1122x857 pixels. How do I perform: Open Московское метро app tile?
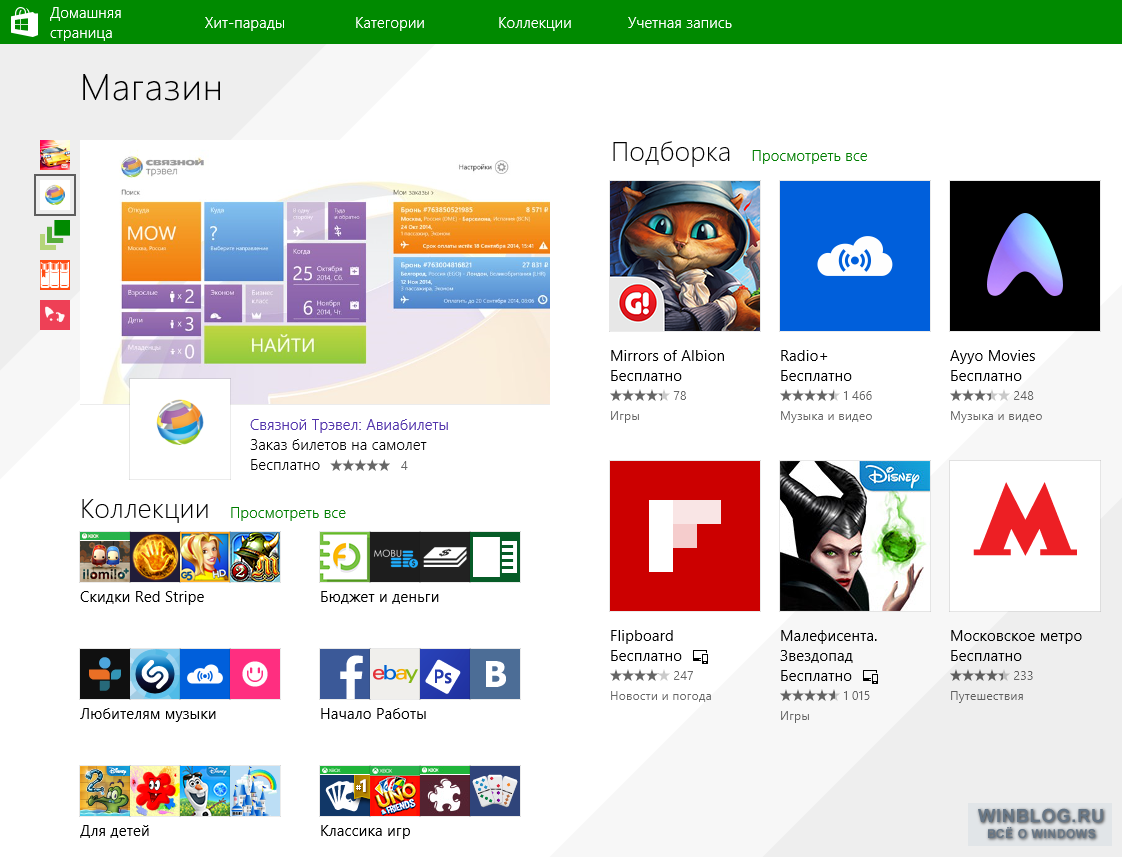point(1025,536)
